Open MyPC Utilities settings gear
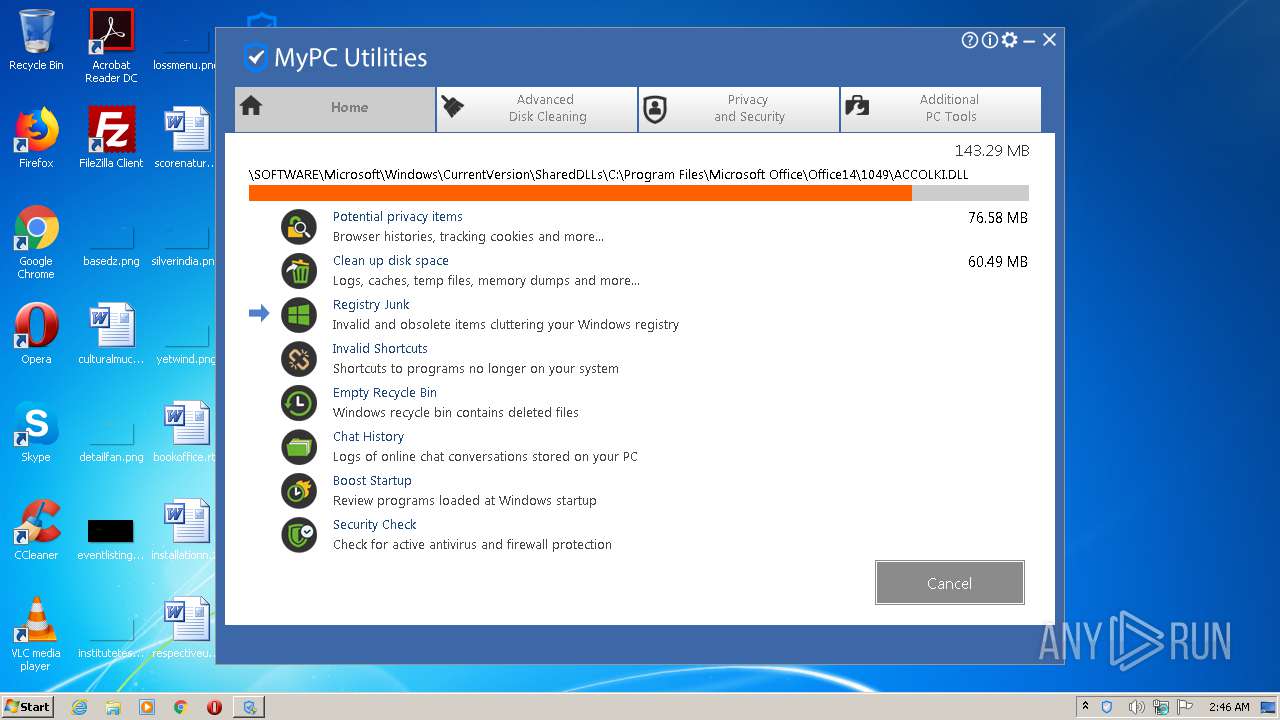1280x720 pixels. 1010,40
